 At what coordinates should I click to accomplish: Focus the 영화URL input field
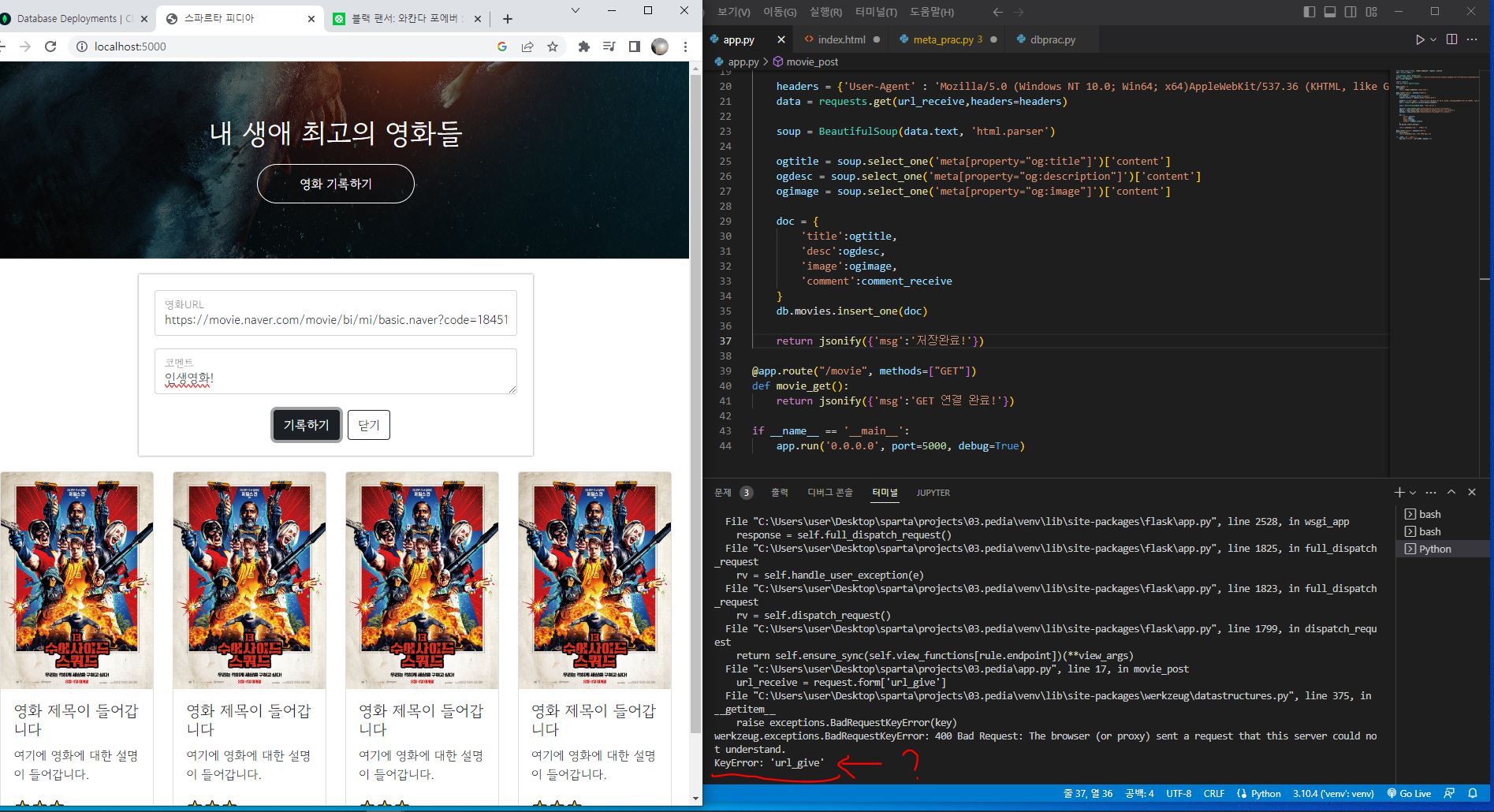[x=336, y=313]
